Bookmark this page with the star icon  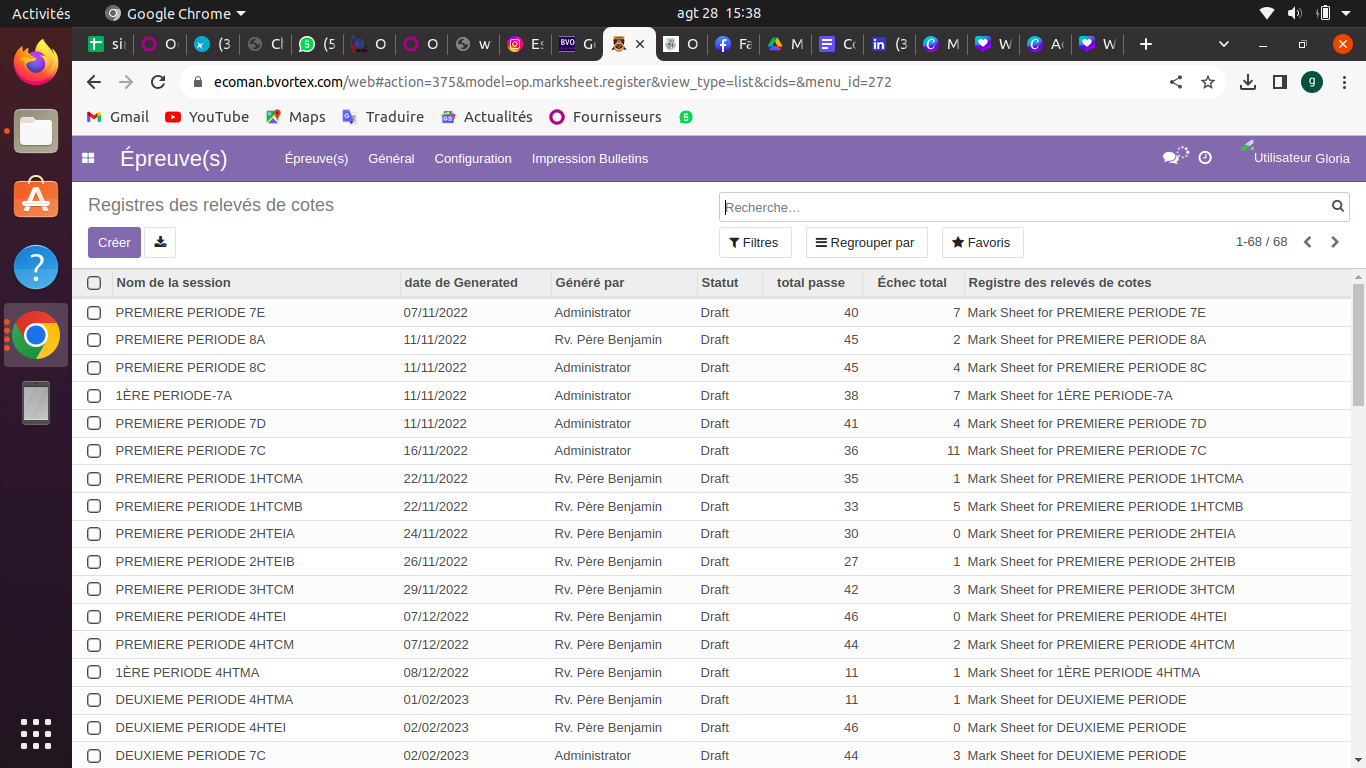point(1208,82)
